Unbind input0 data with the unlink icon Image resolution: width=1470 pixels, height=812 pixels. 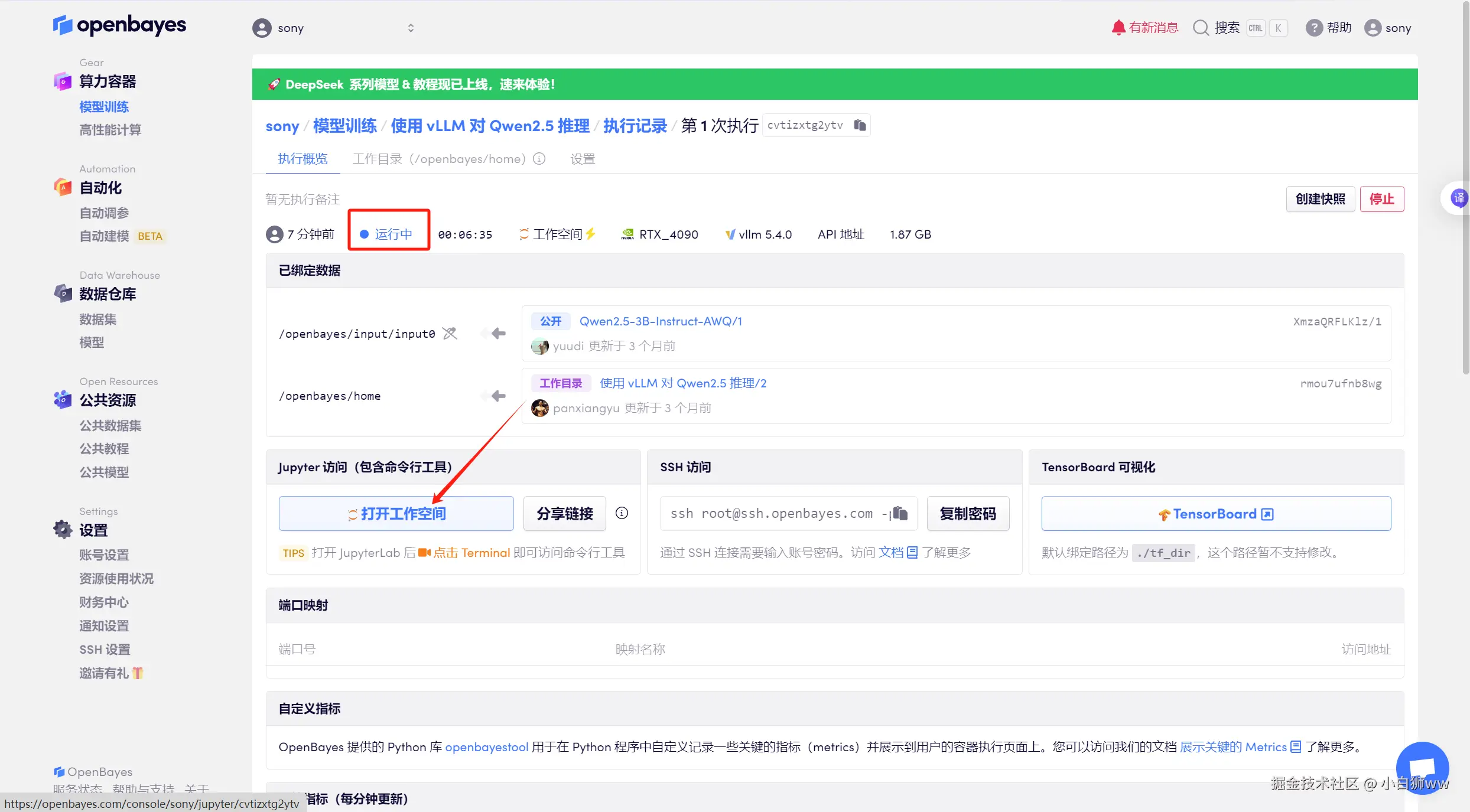pos(450,334)
